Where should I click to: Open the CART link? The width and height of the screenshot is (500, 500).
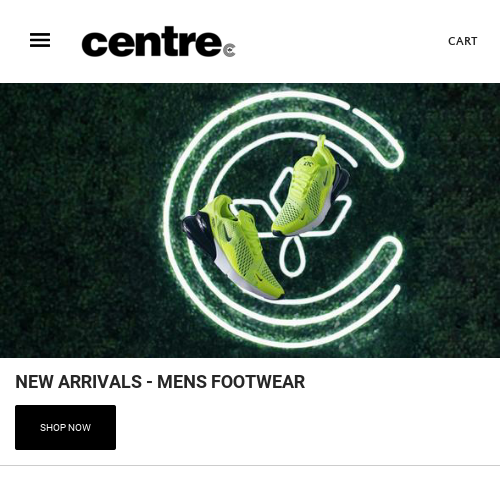pos(462,41)
